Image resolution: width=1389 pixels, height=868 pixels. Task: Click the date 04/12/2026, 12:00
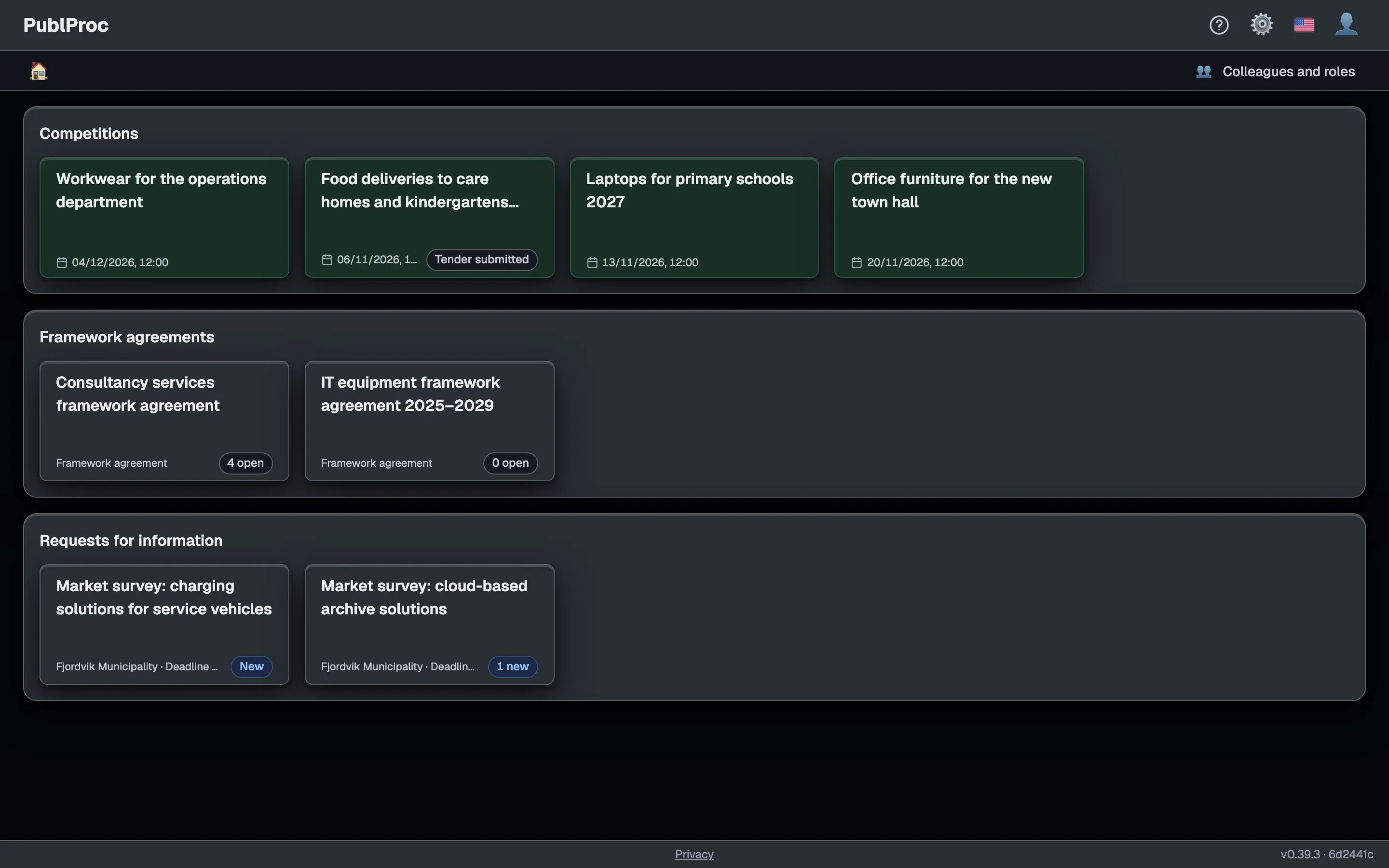coord(120,262)
